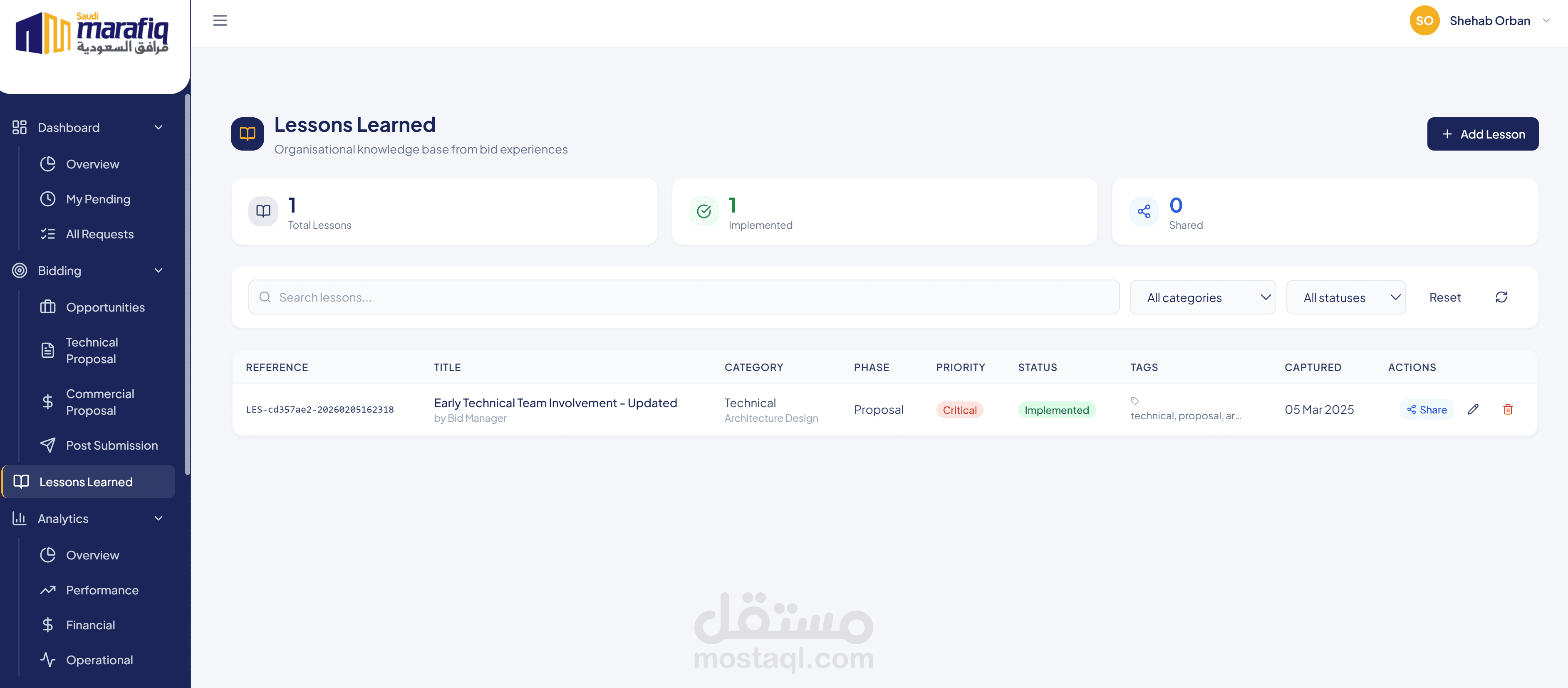Click the Implemented checkmark stat icon
The height and width of the screenshot is (688, 1568).
pos(703,211)
